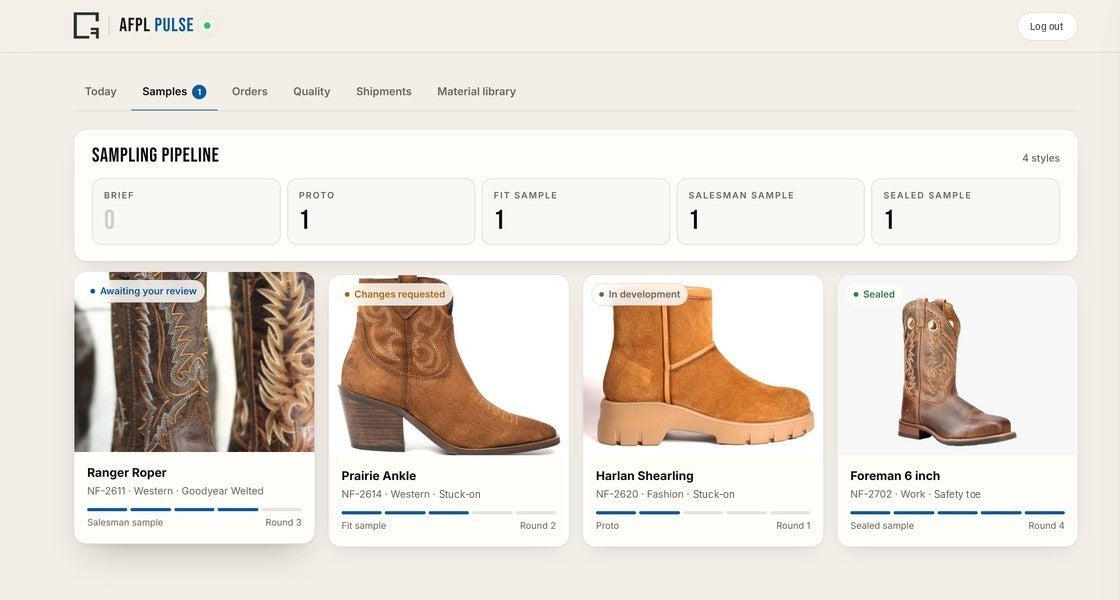Open the Ranger Roper boot photo
The height and width of the screenshot is (600, 1120).
pos(194,362)
